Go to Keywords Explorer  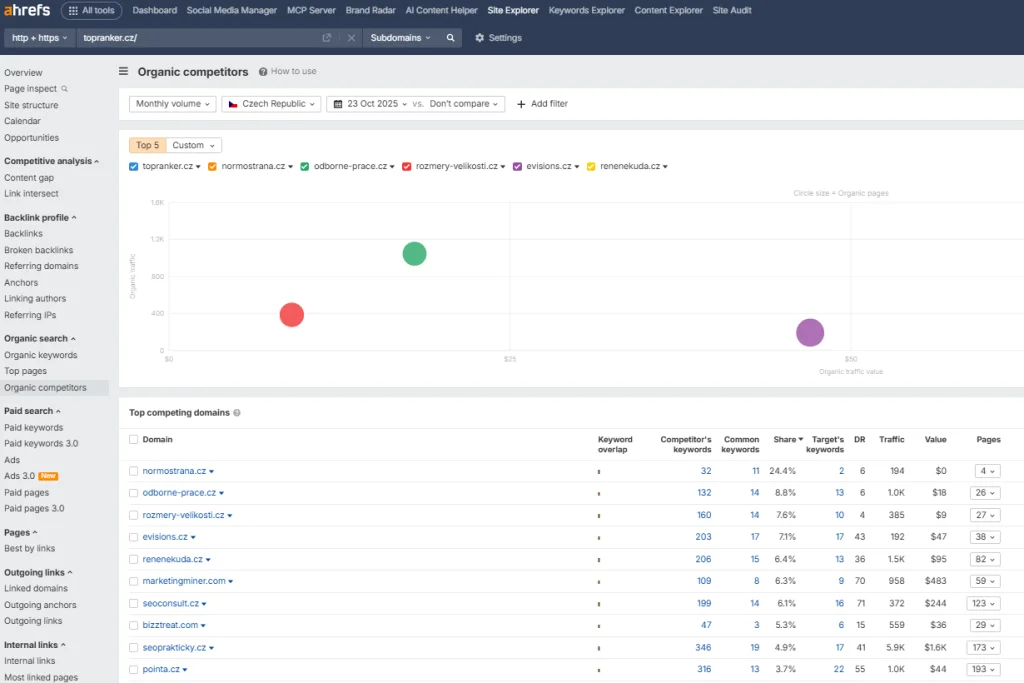pos(586,10)
